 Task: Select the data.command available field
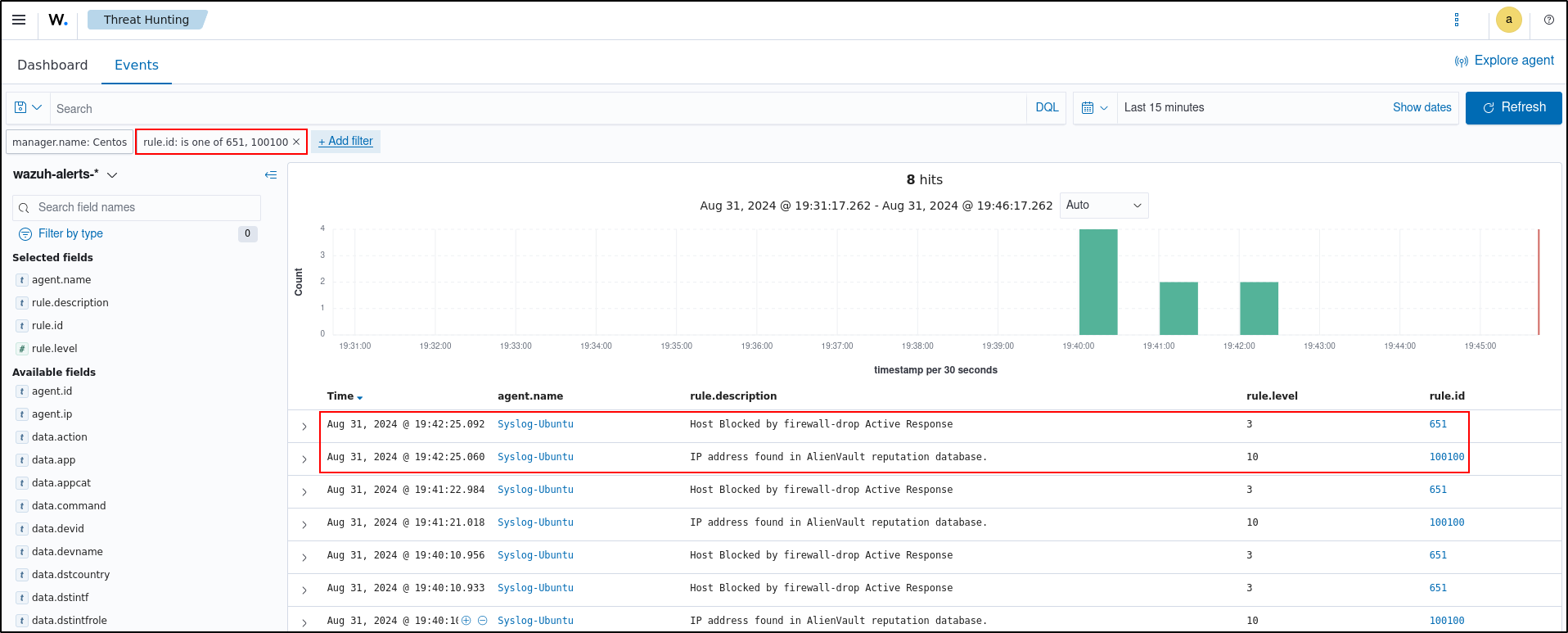coord(69,506)
